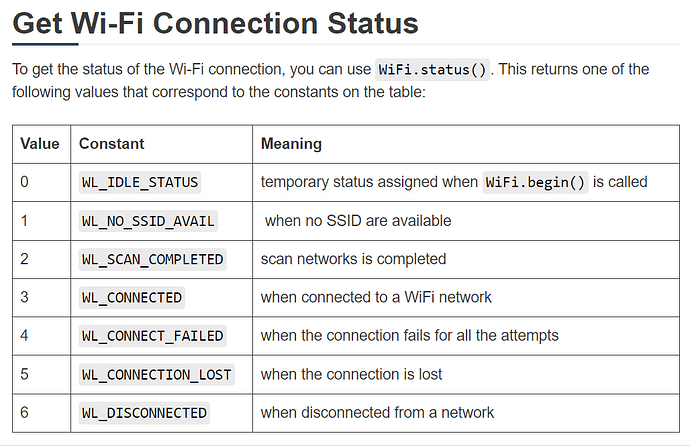Click the "Get Wi-Fi Connection Status" heading
690x448 pixels.
(214, 23)
